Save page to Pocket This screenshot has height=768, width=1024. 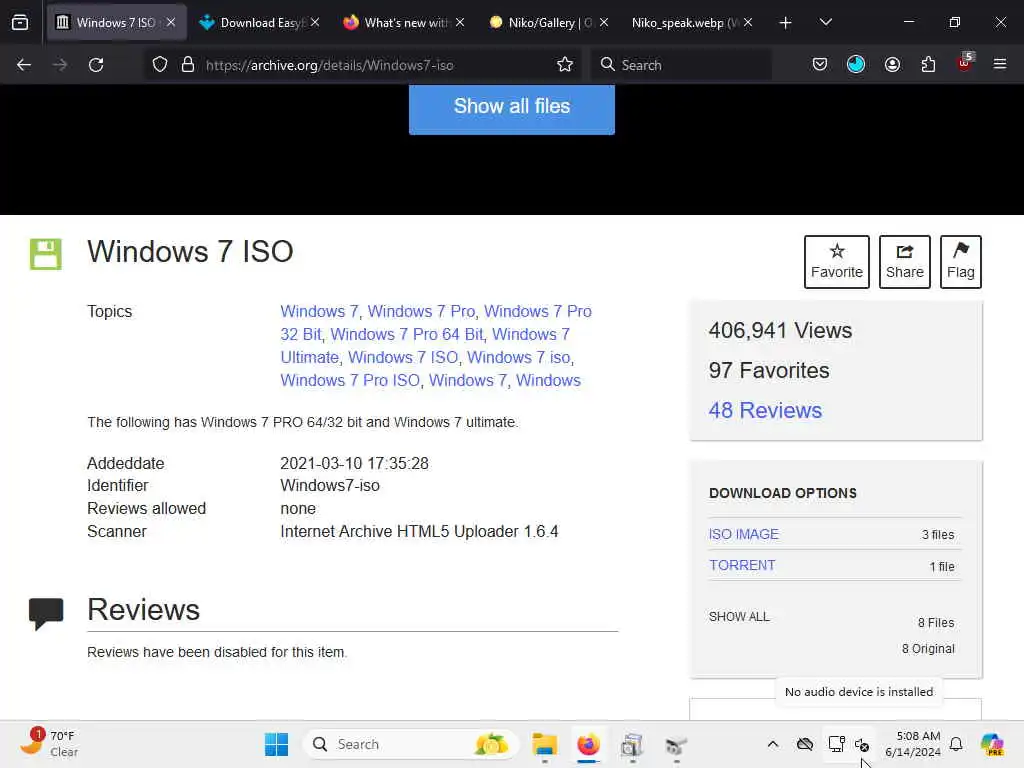820,65
